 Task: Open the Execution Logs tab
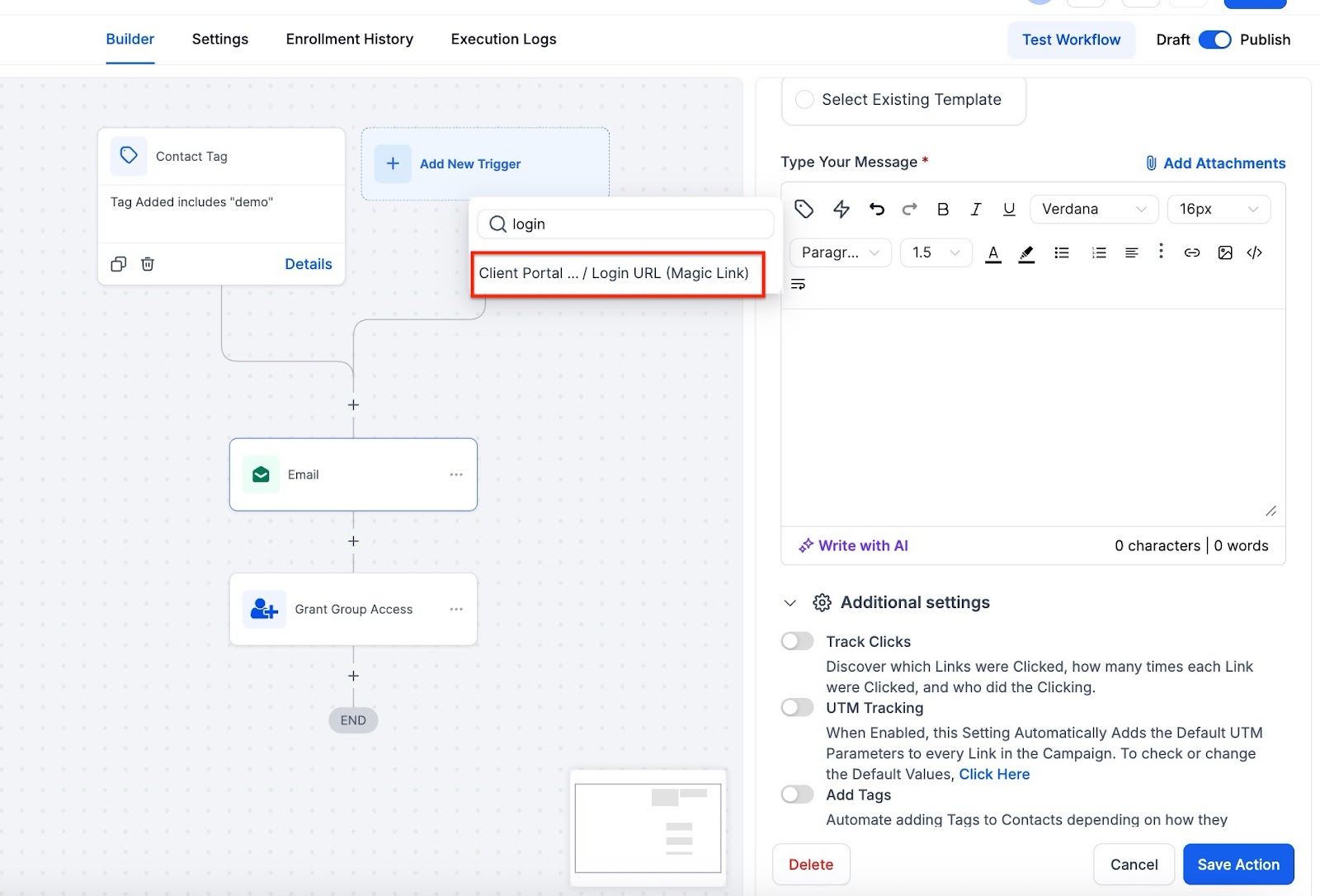(x=503, y=40)
